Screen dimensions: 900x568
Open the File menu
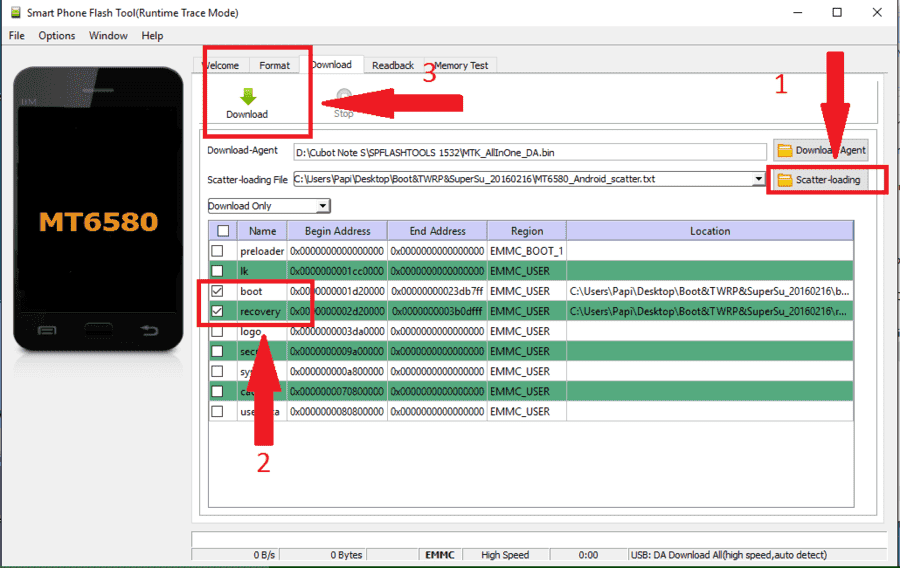(x=17, y=36)
